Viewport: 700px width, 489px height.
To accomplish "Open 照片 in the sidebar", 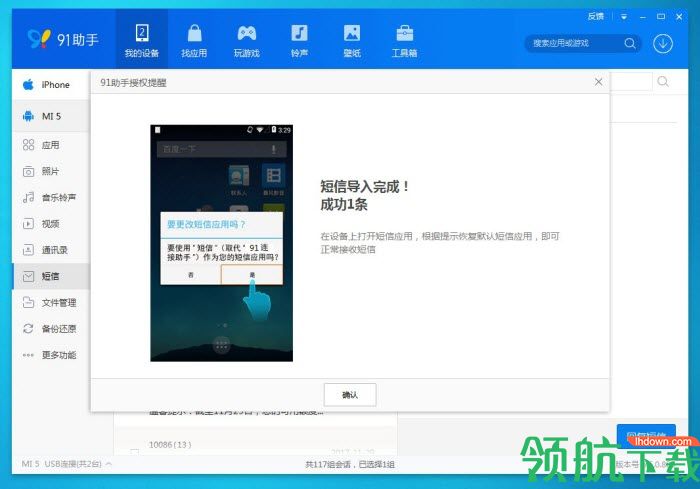I will [x=51, y=171].
